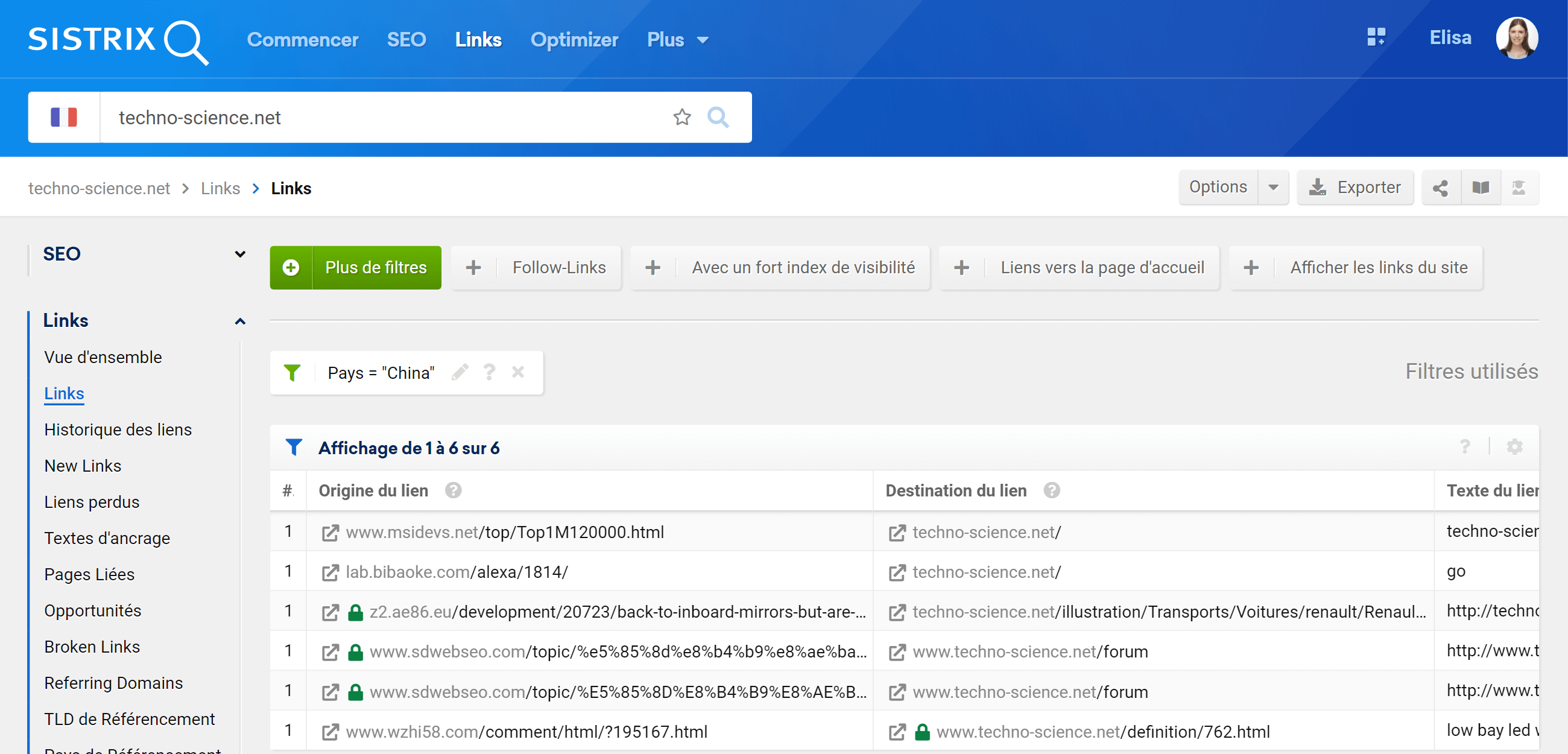This screenshot has width=1568, height=754.
Task: Open Textes d'ancrage in sidebar
Action: click(107, 539)
